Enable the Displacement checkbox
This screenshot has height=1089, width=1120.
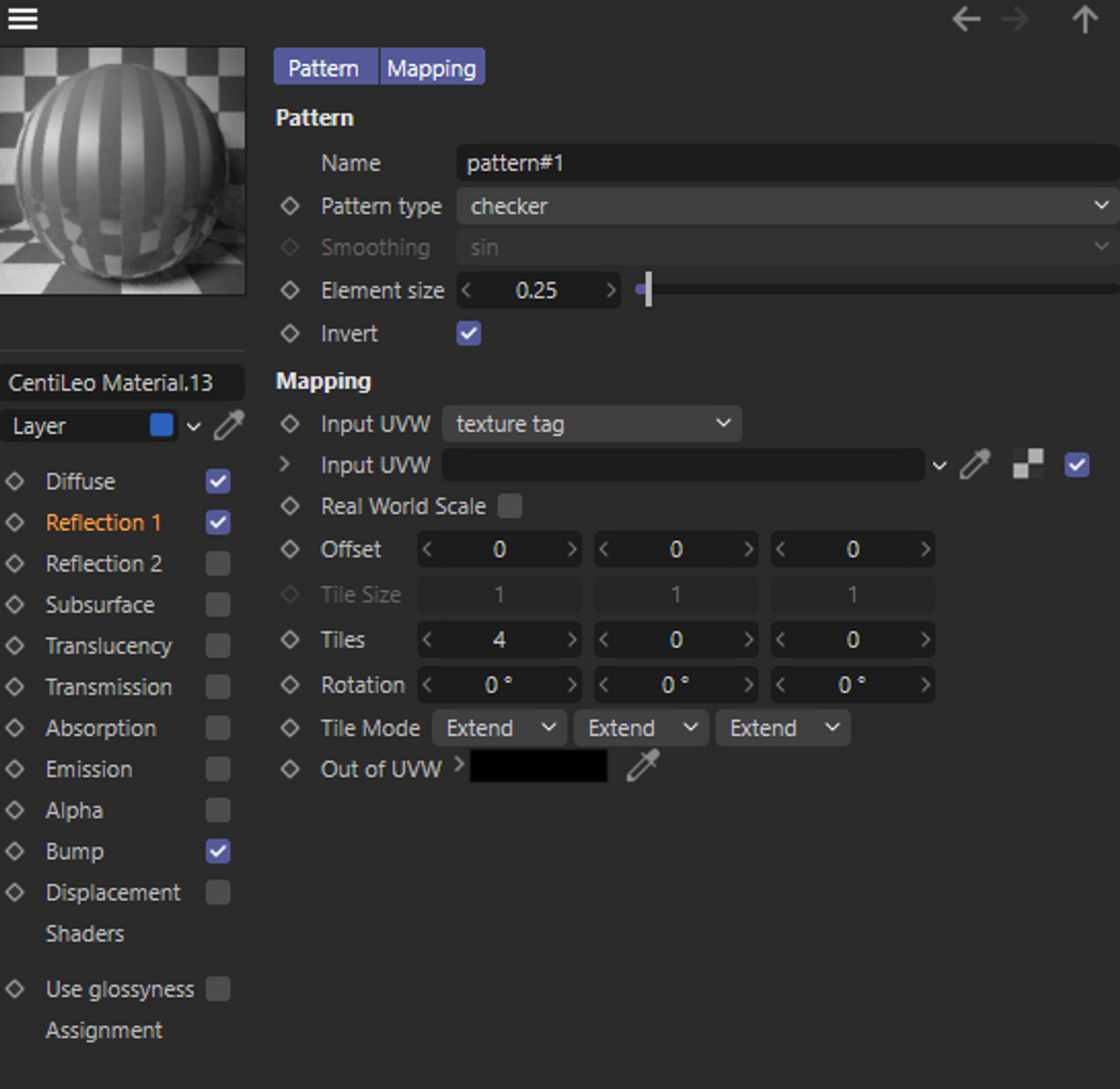(218, 892)
